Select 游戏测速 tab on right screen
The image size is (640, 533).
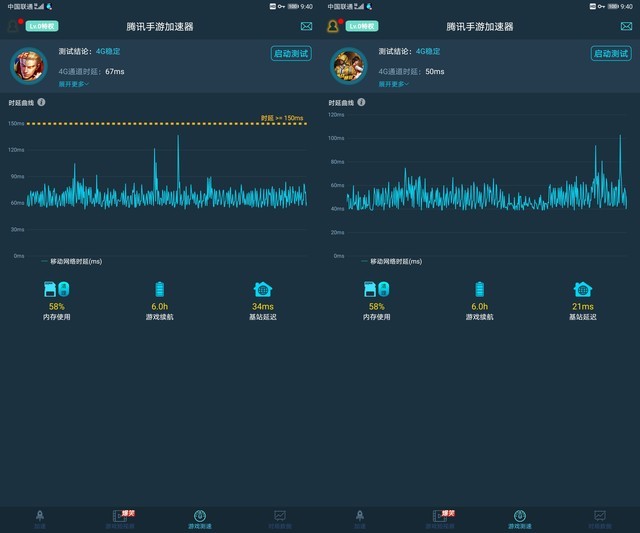[x=520, y=520]
